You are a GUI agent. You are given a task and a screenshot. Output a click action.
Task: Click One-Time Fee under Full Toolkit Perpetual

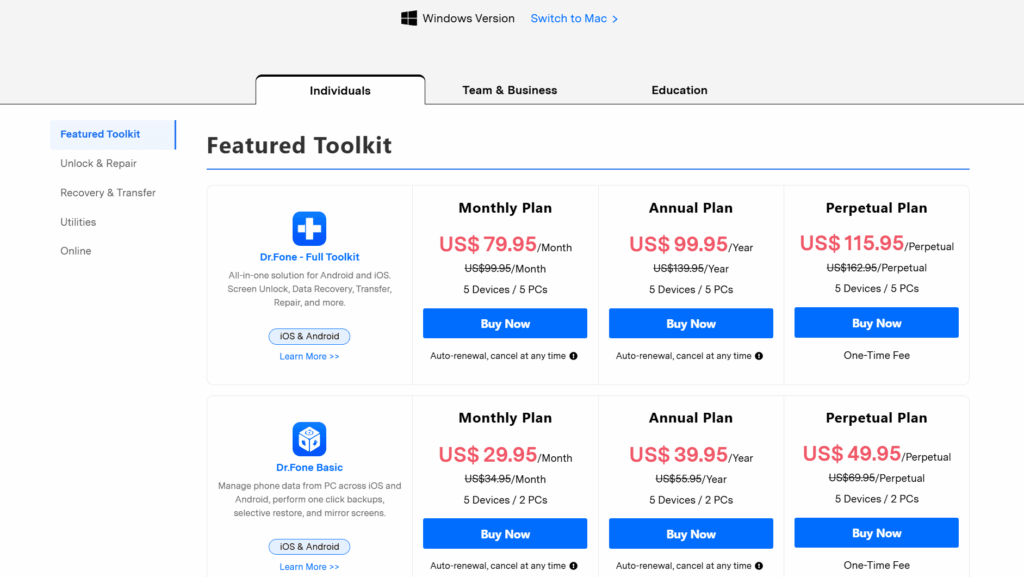click(876, 355)
